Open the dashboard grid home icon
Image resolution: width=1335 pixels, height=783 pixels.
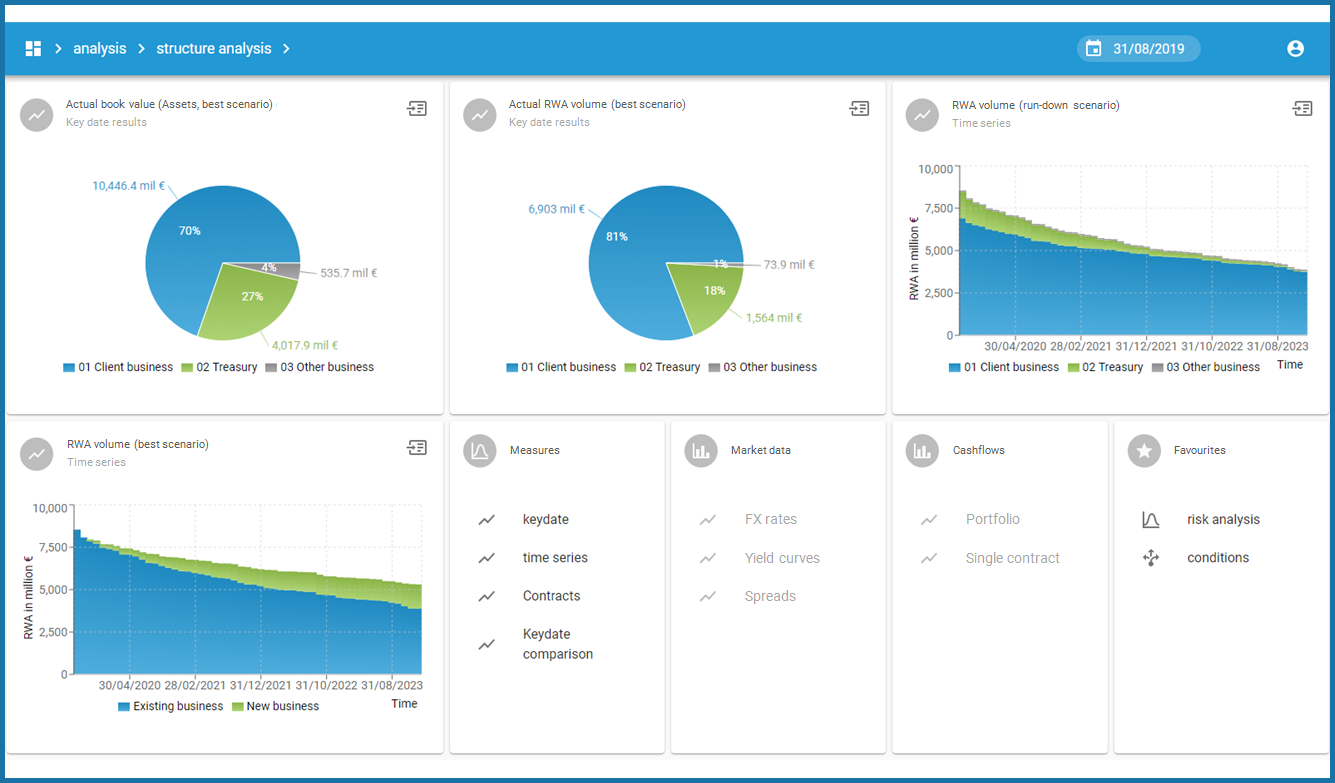(33, 49)
